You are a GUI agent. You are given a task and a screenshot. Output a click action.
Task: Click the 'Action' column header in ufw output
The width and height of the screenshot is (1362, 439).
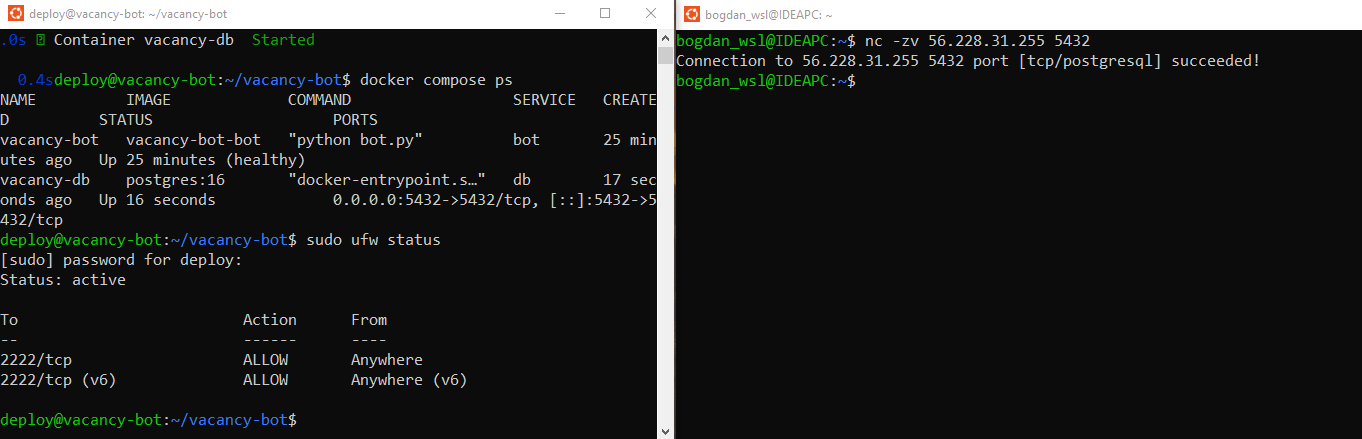pyautogui.click(x=270, y=320)
